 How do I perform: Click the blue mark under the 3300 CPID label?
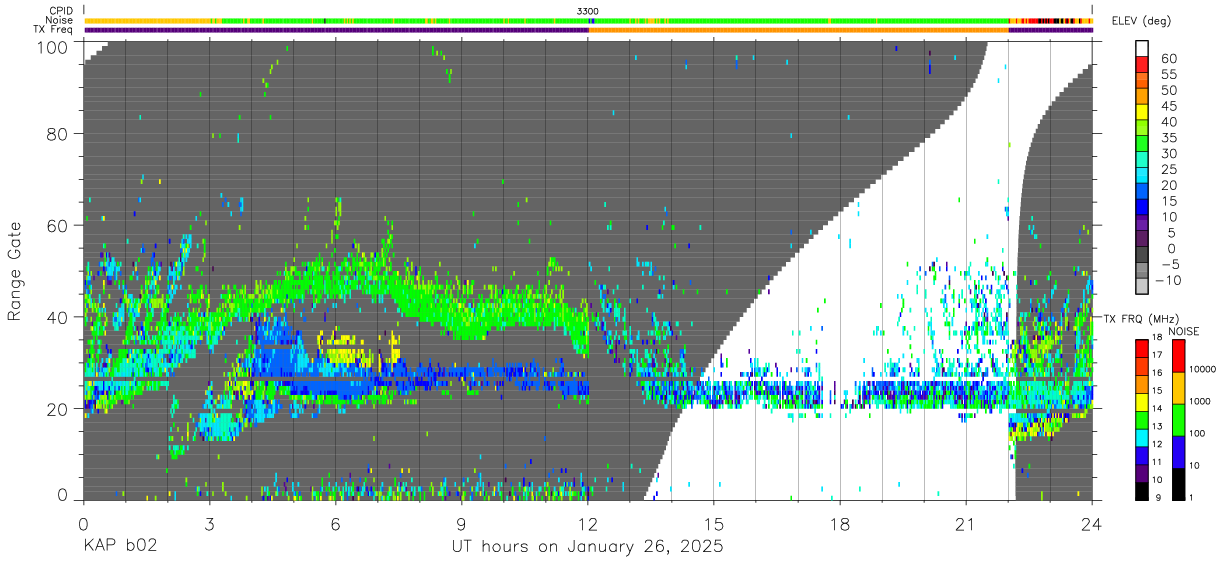click(592, 20)
